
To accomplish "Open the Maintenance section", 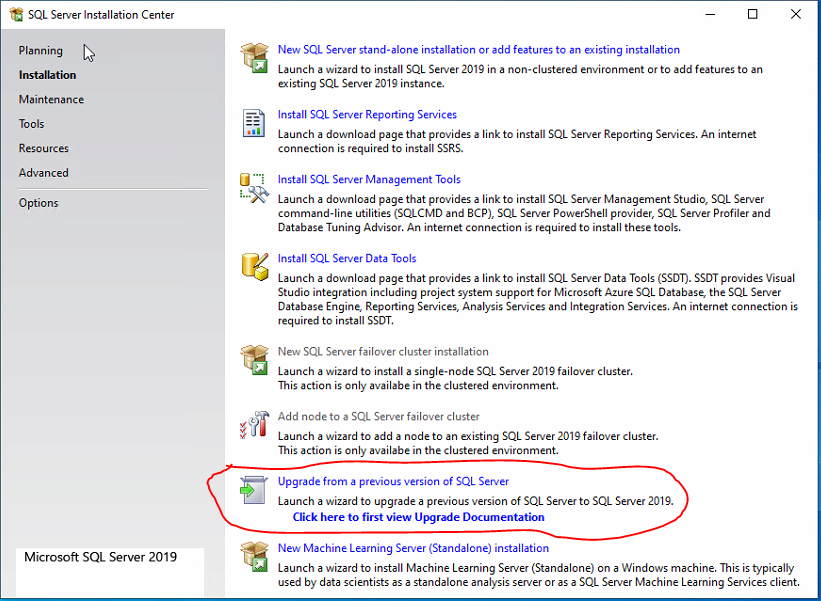I will pyautogui.click(x=51, y=99).
